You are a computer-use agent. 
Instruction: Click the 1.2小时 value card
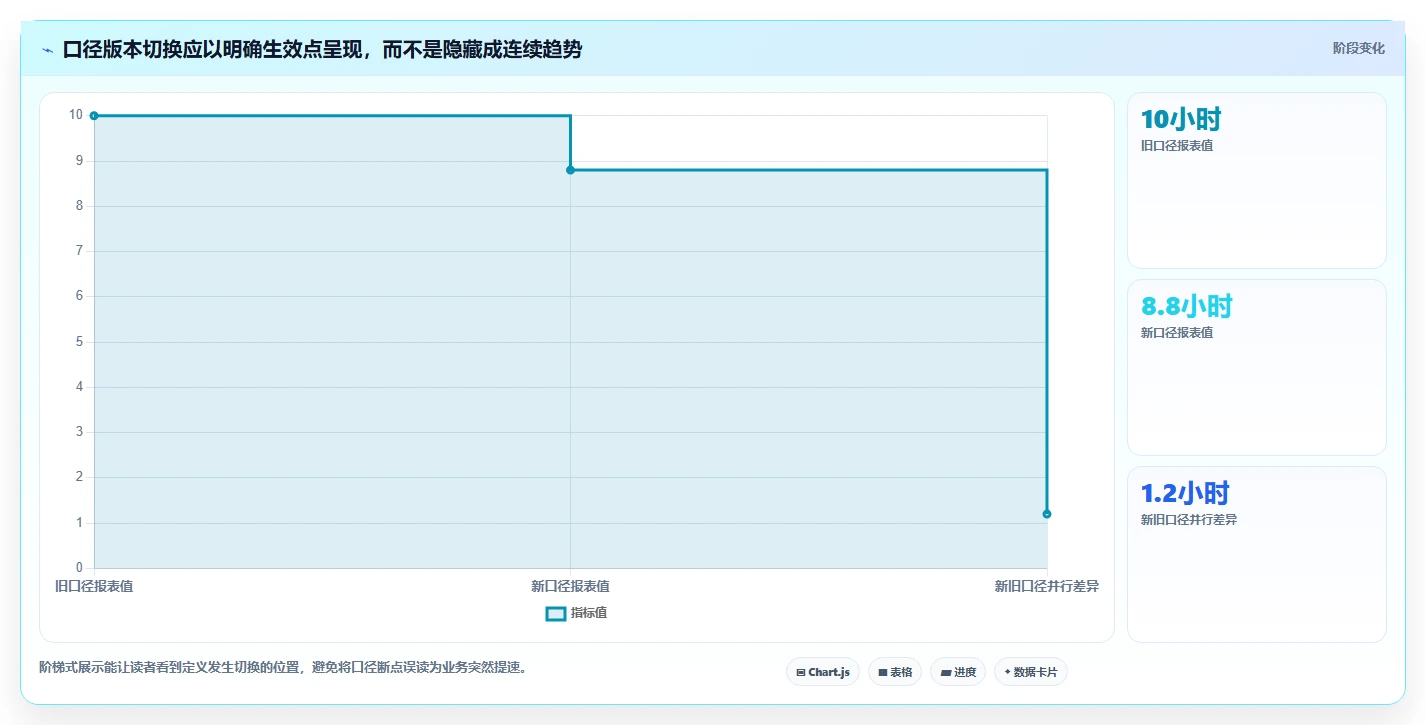pyautogui.click(x=1257, y=554)
